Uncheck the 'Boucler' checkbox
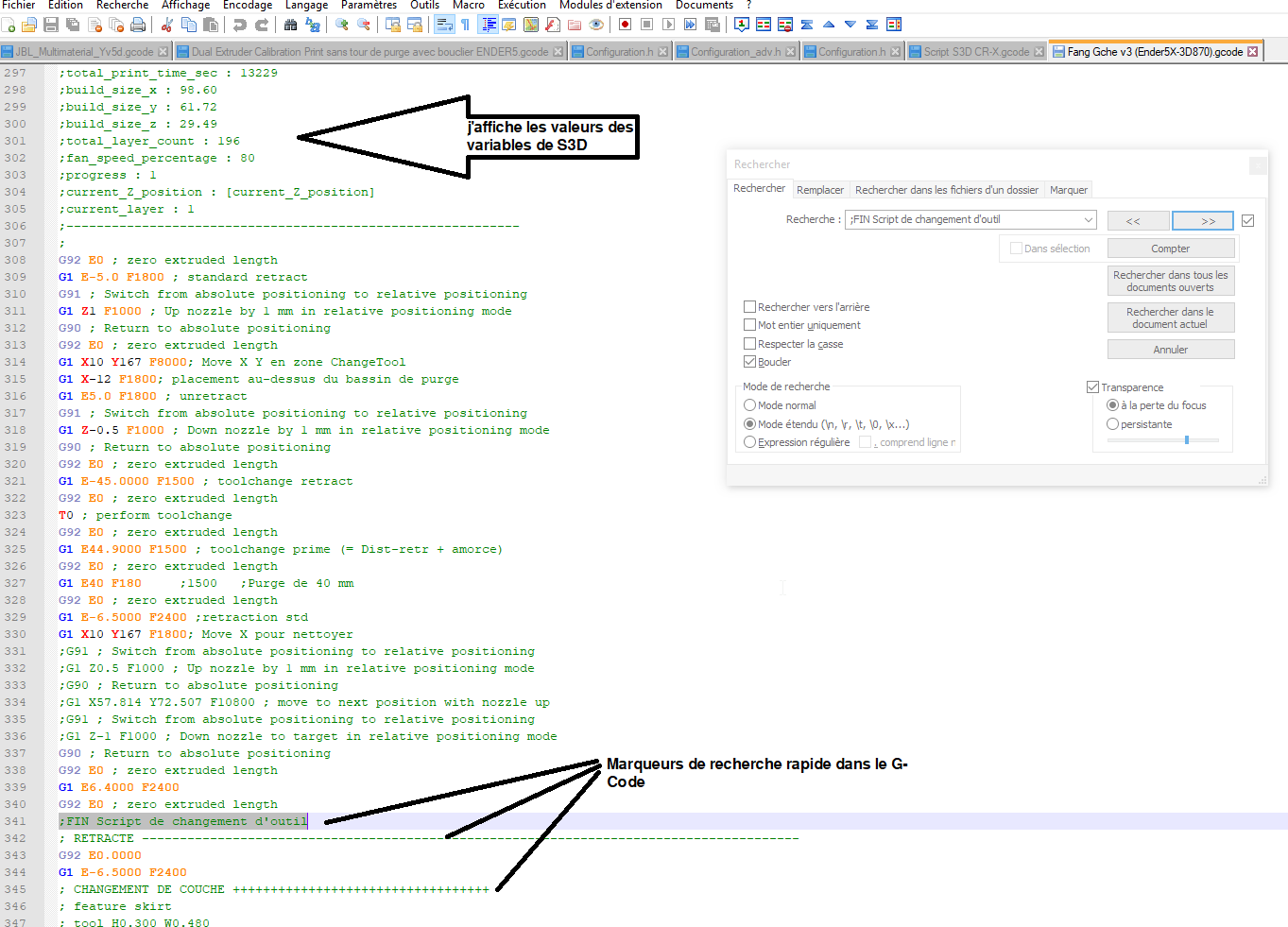Viewport: 1288px width, 927px height. tap(749, 362)
